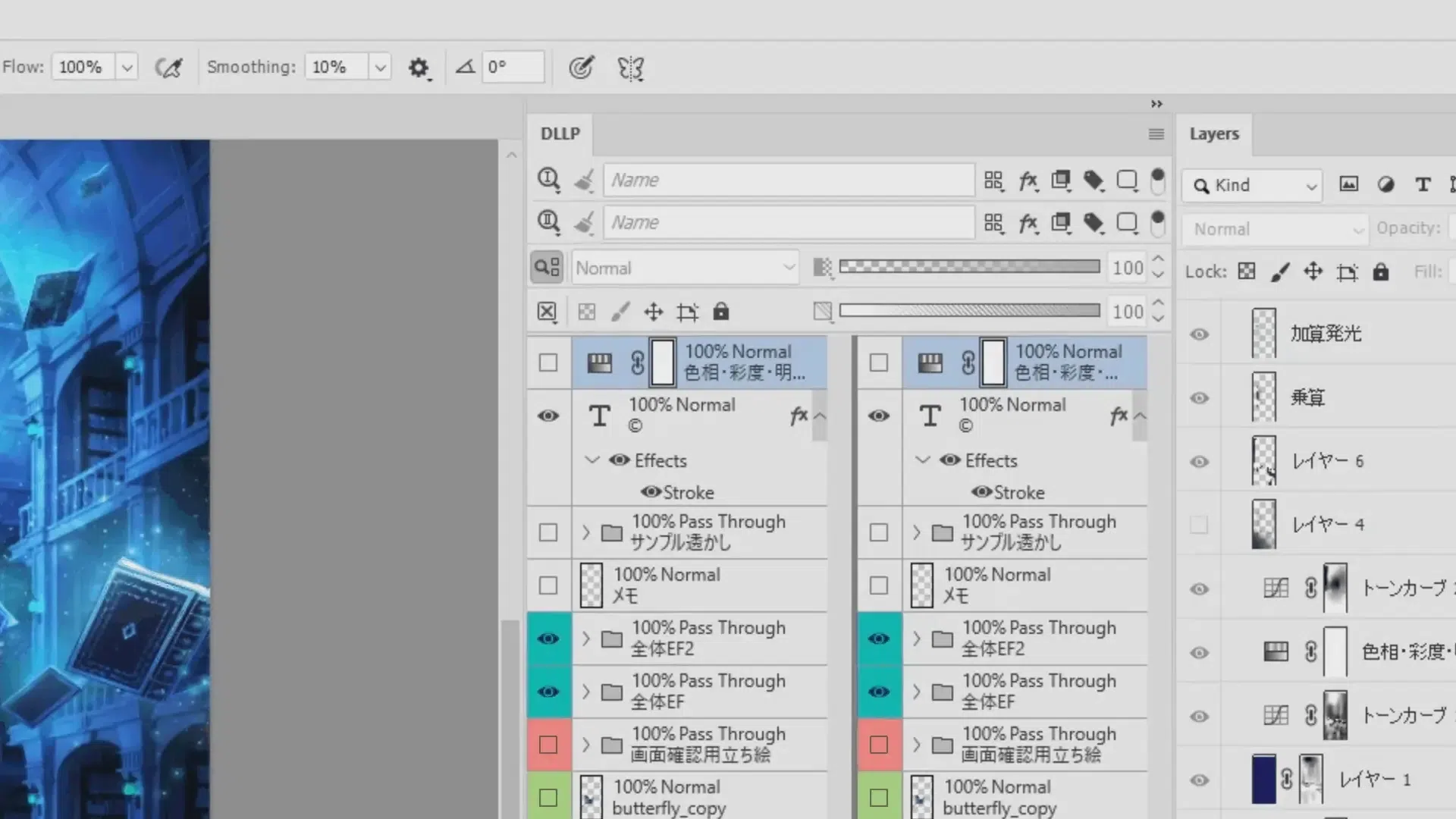Click second row grid filter icon
The height and width of the screenshot is (819, 1456).
(993, 223)
